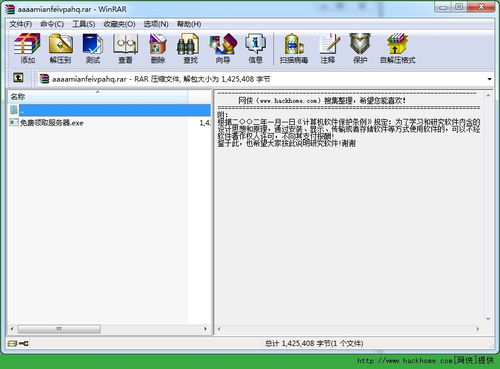
Task: Expand the address bar path dropdown
Action: (489, 79)
